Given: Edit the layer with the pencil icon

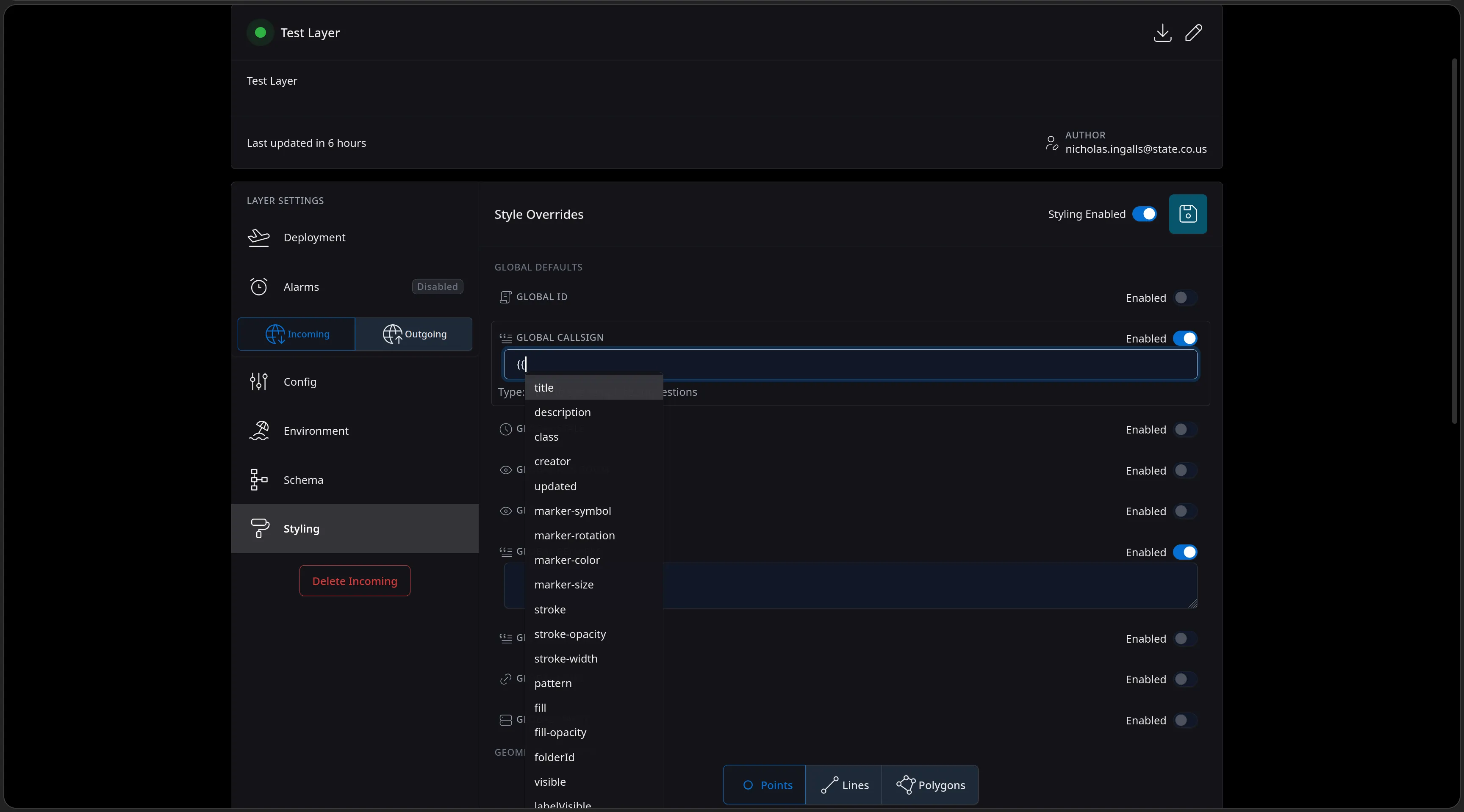Looking at the screenshot, I should [1193, 32].
